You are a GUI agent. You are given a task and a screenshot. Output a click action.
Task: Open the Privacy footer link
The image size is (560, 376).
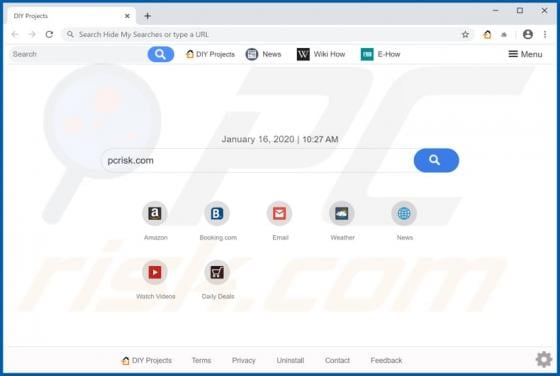pos(244,360)
